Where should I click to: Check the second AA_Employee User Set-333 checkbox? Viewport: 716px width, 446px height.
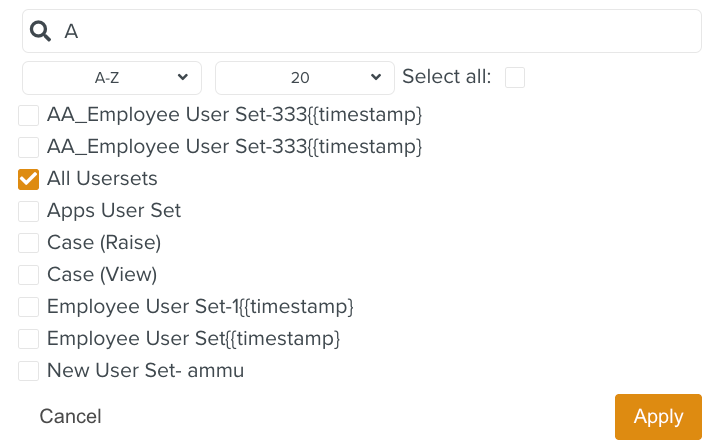coord(29,147)
